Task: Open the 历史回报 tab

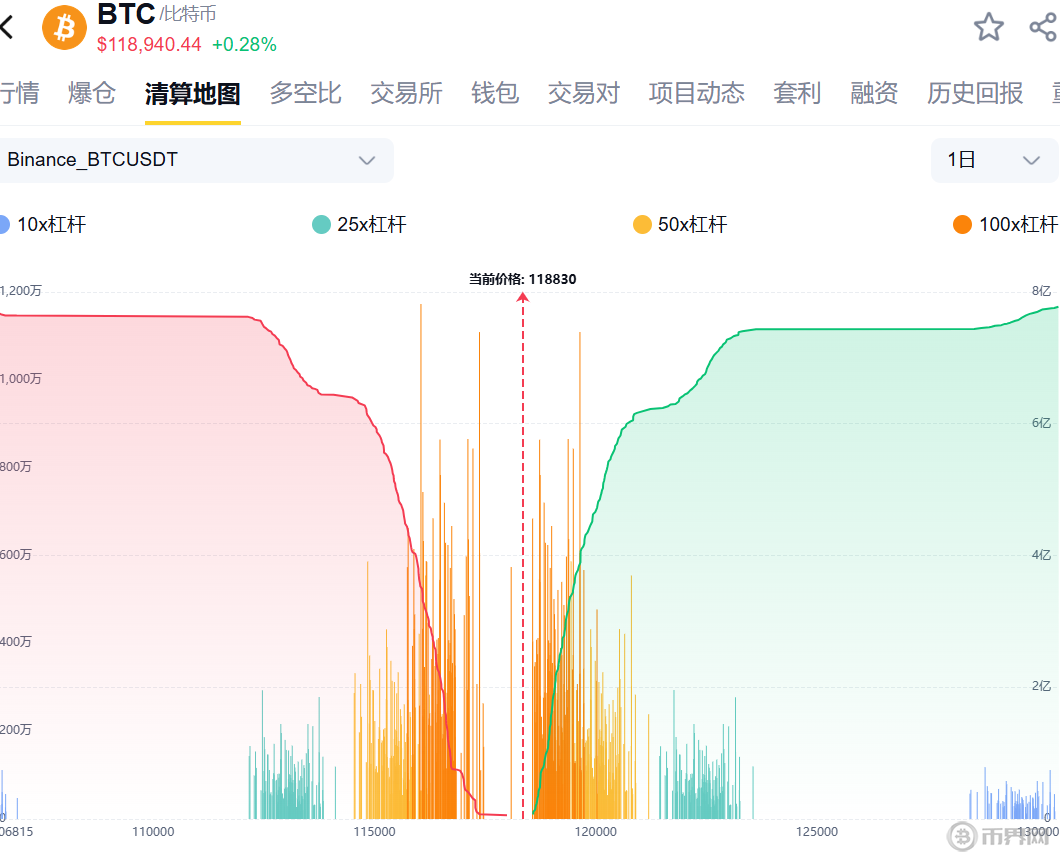Action: click(x=975, y=94)
